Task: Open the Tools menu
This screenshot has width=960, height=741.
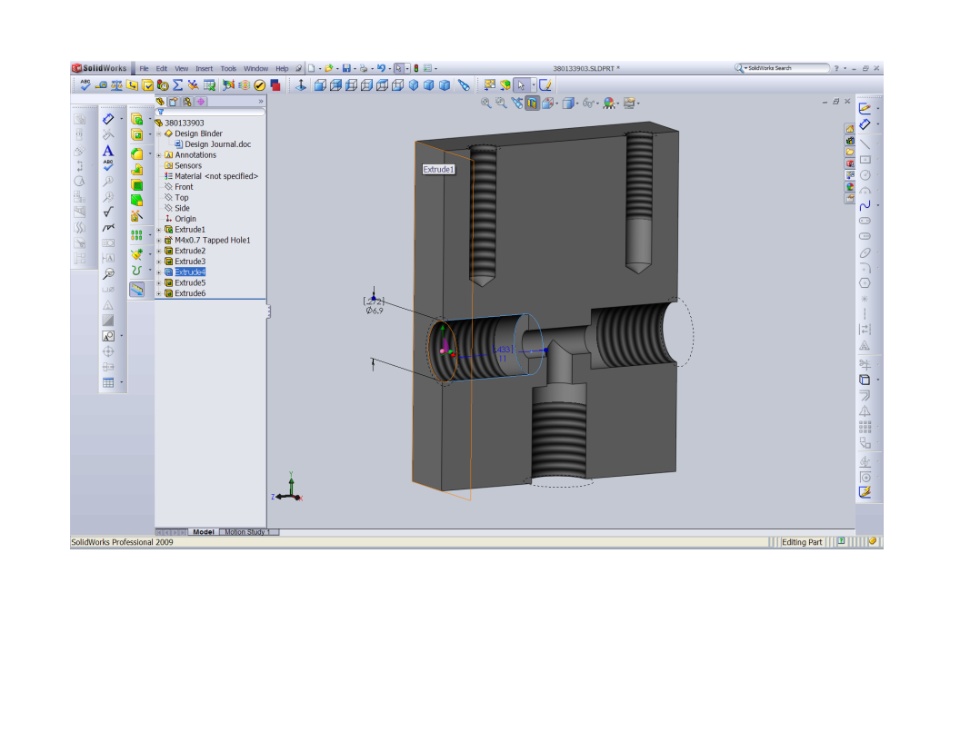Action: [x=228, y=69]
